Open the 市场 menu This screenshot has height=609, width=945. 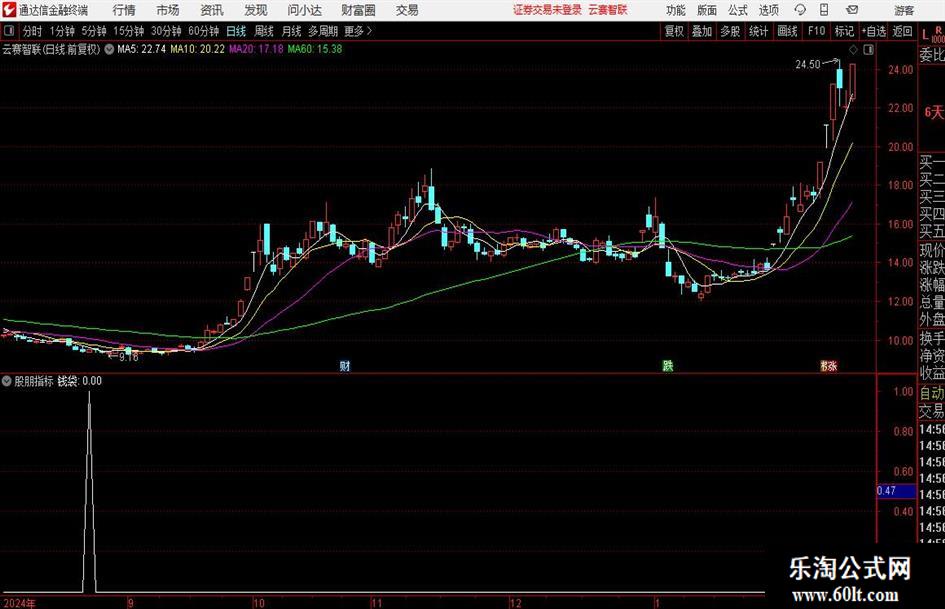pos(168,10)
